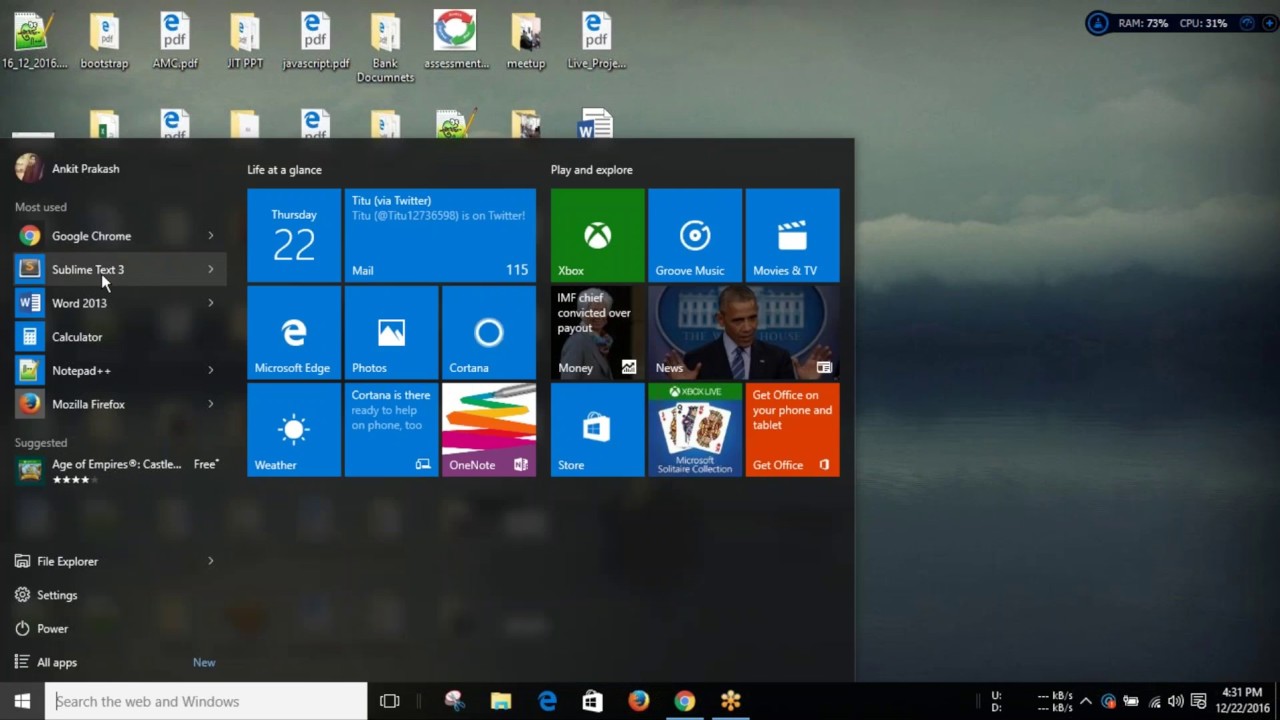Open the Get Office tile
This screenshot has width=1280, height=720.
coord(792,430)
